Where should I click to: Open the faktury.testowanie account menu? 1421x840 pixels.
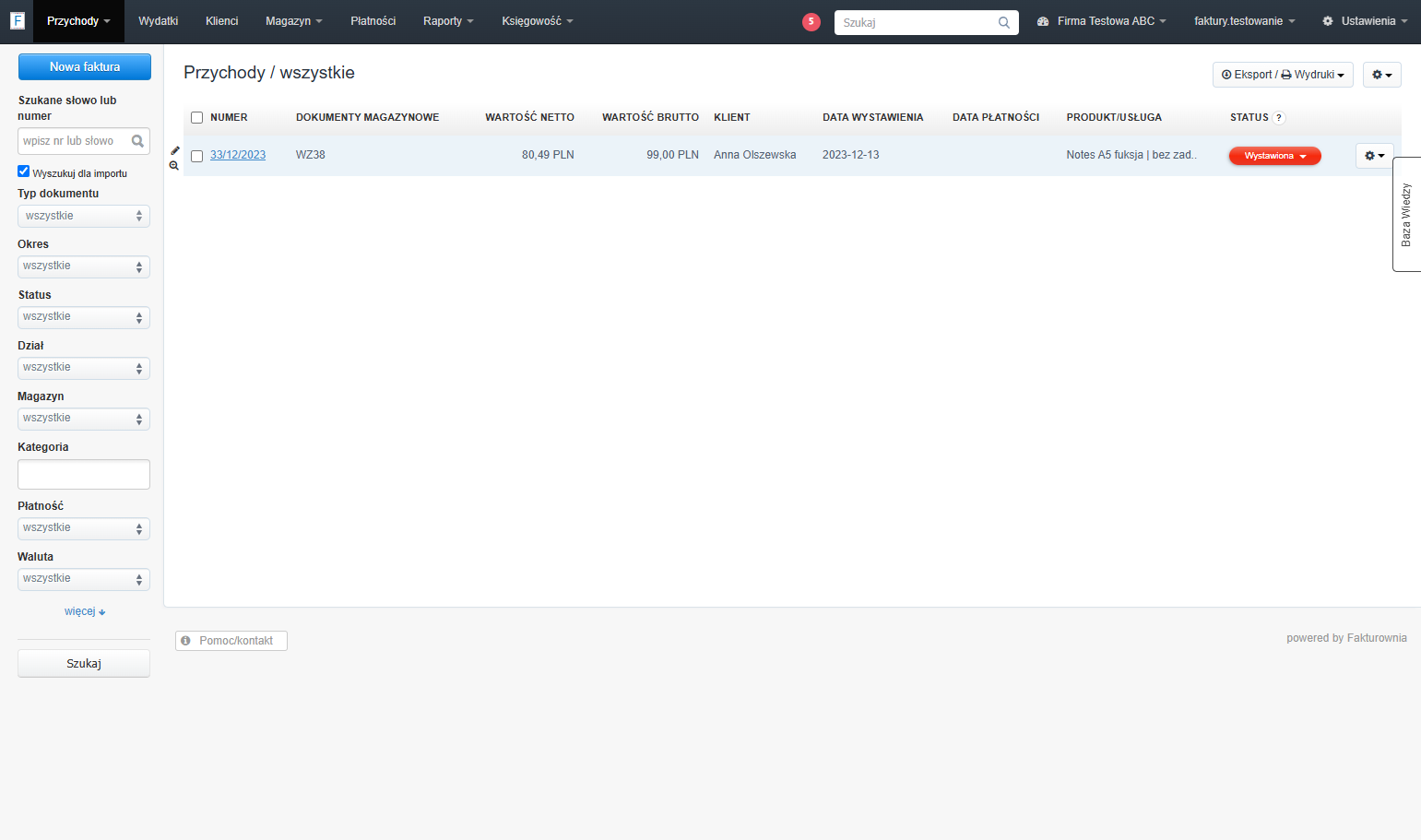pyautogui.click(x=1245, y=21)
